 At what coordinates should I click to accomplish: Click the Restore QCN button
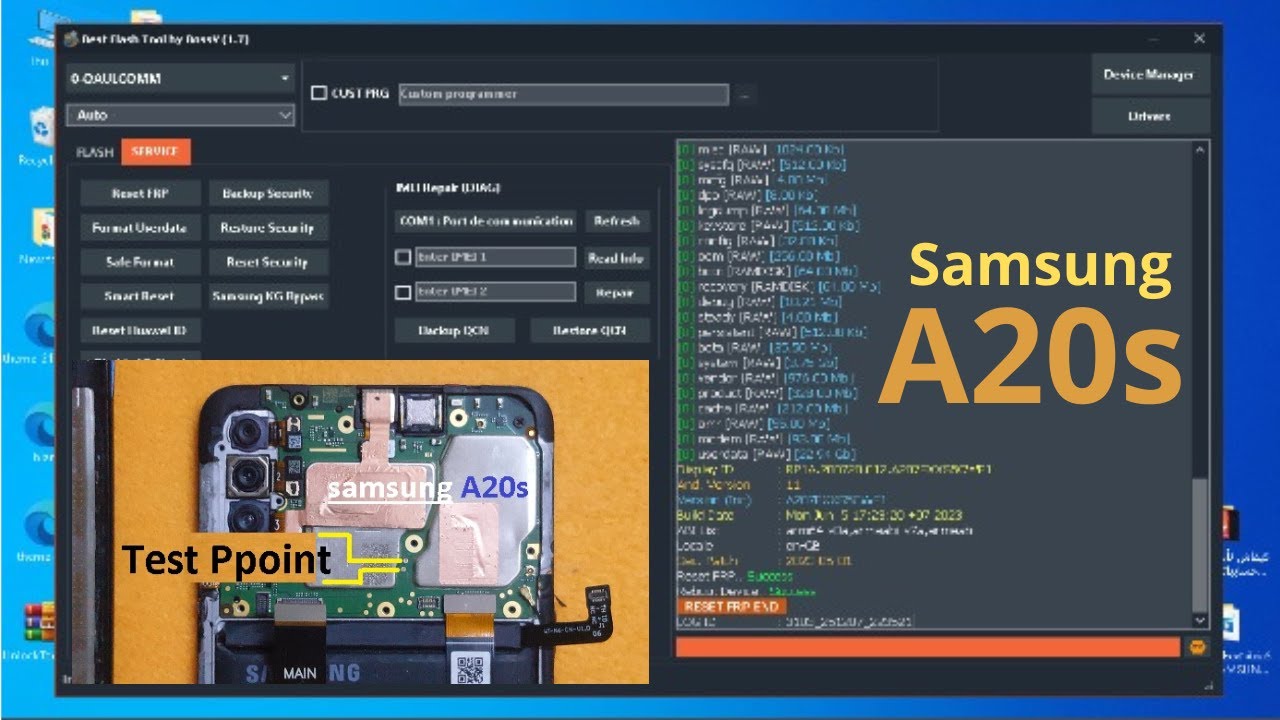590,330
